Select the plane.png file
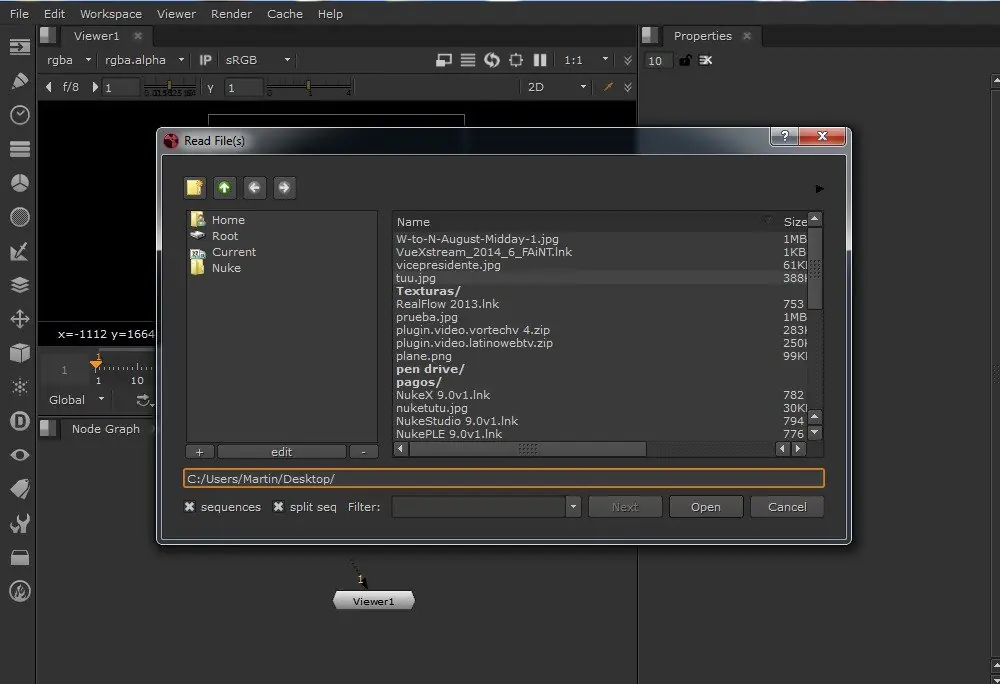1000x684 pixels. 423,356
